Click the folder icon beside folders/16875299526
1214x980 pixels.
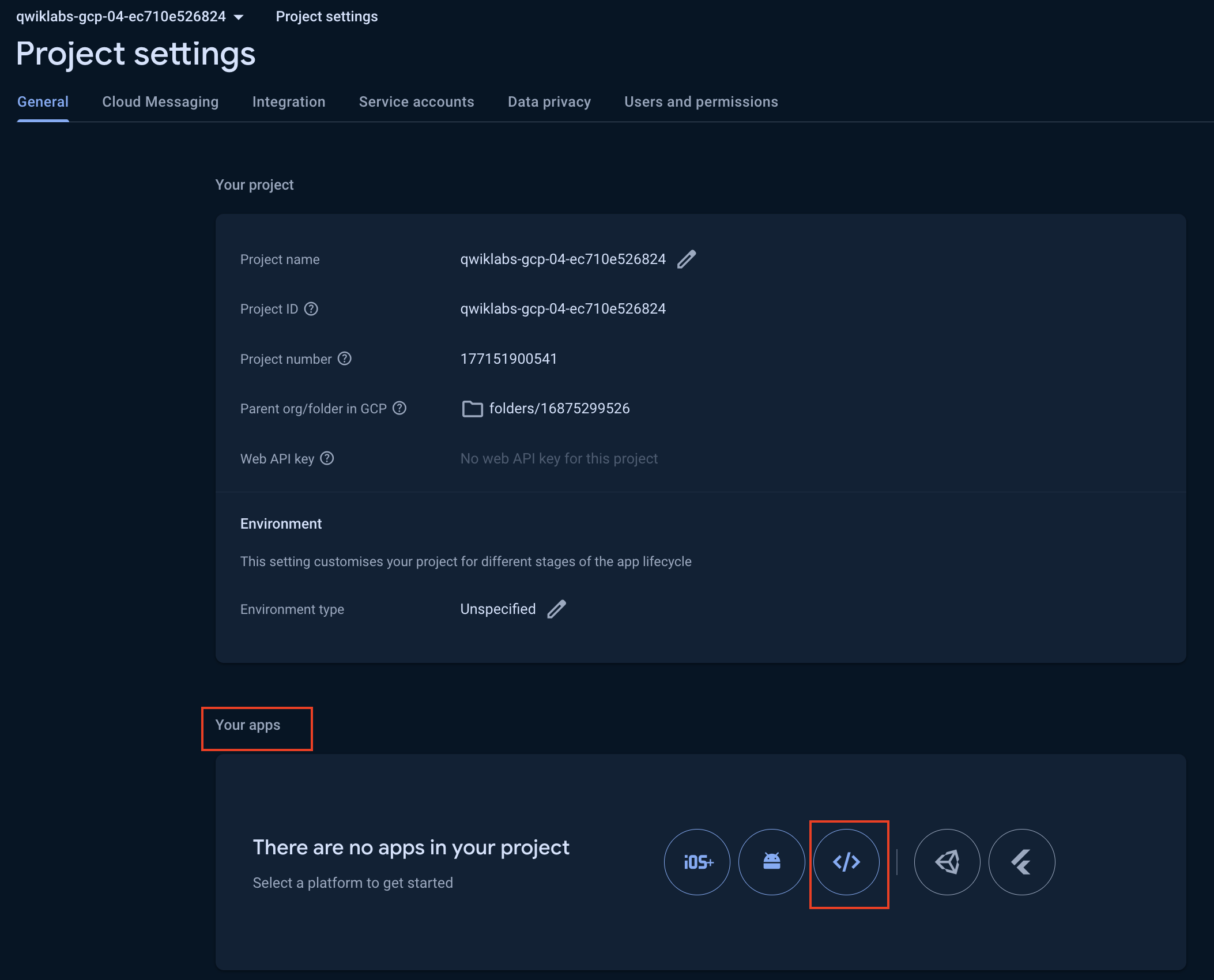[472, 409]
